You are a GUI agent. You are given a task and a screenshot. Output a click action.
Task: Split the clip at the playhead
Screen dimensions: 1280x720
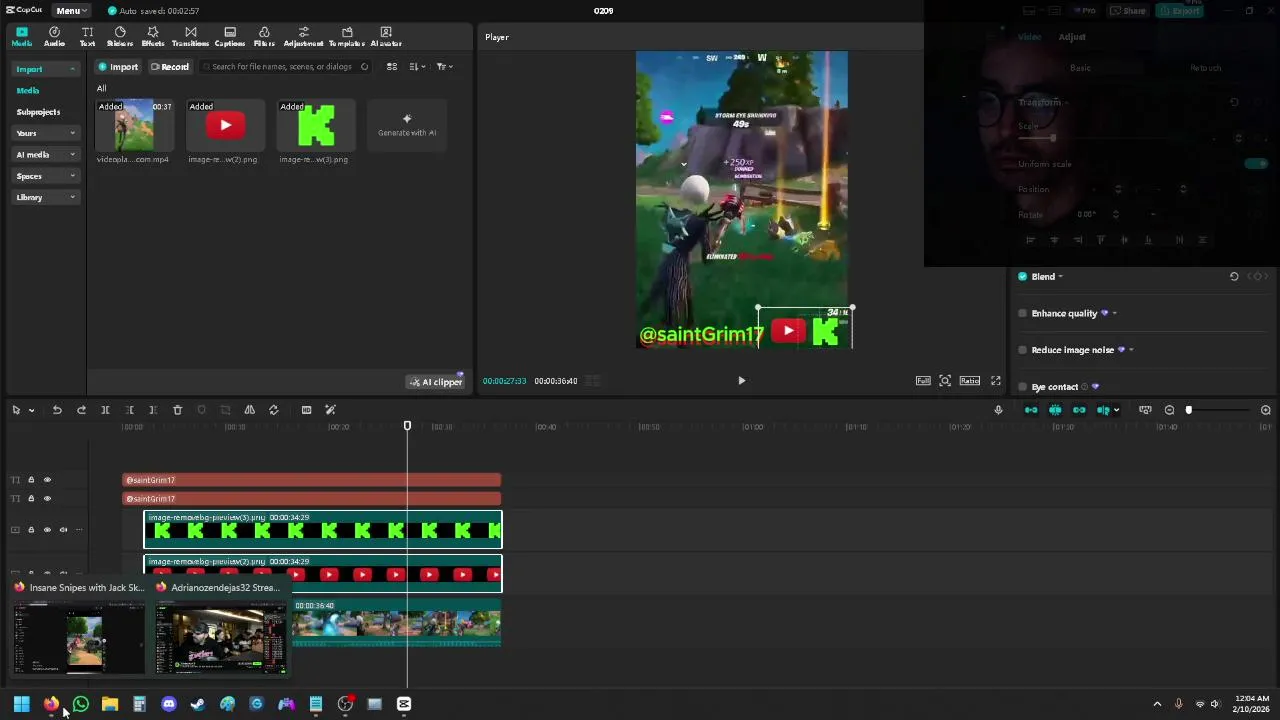(105, 410)
